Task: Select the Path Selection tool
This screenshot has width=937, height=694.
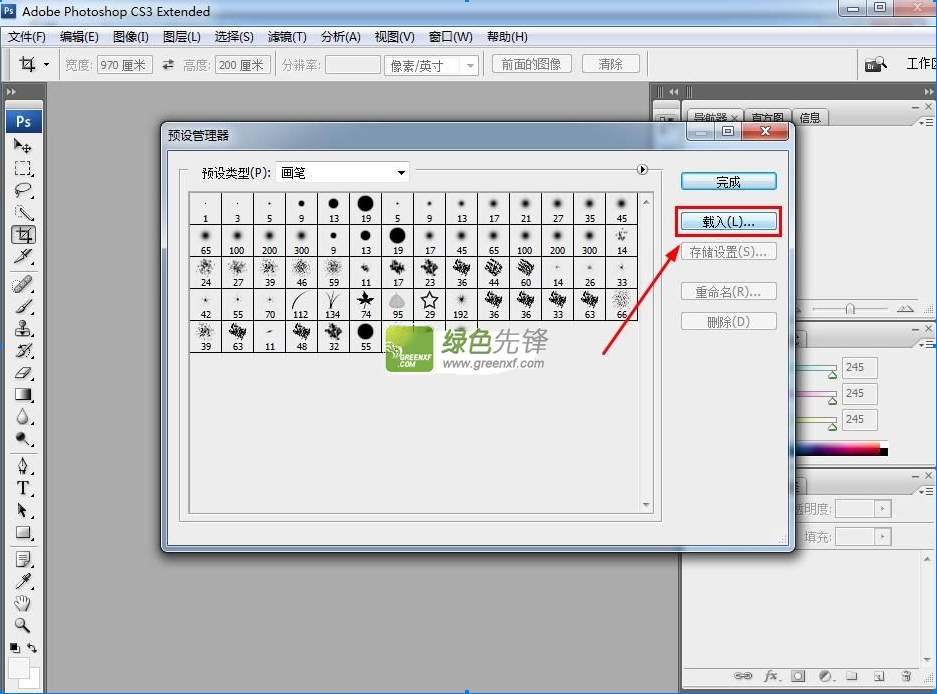Action: click(x=23, y=510)
